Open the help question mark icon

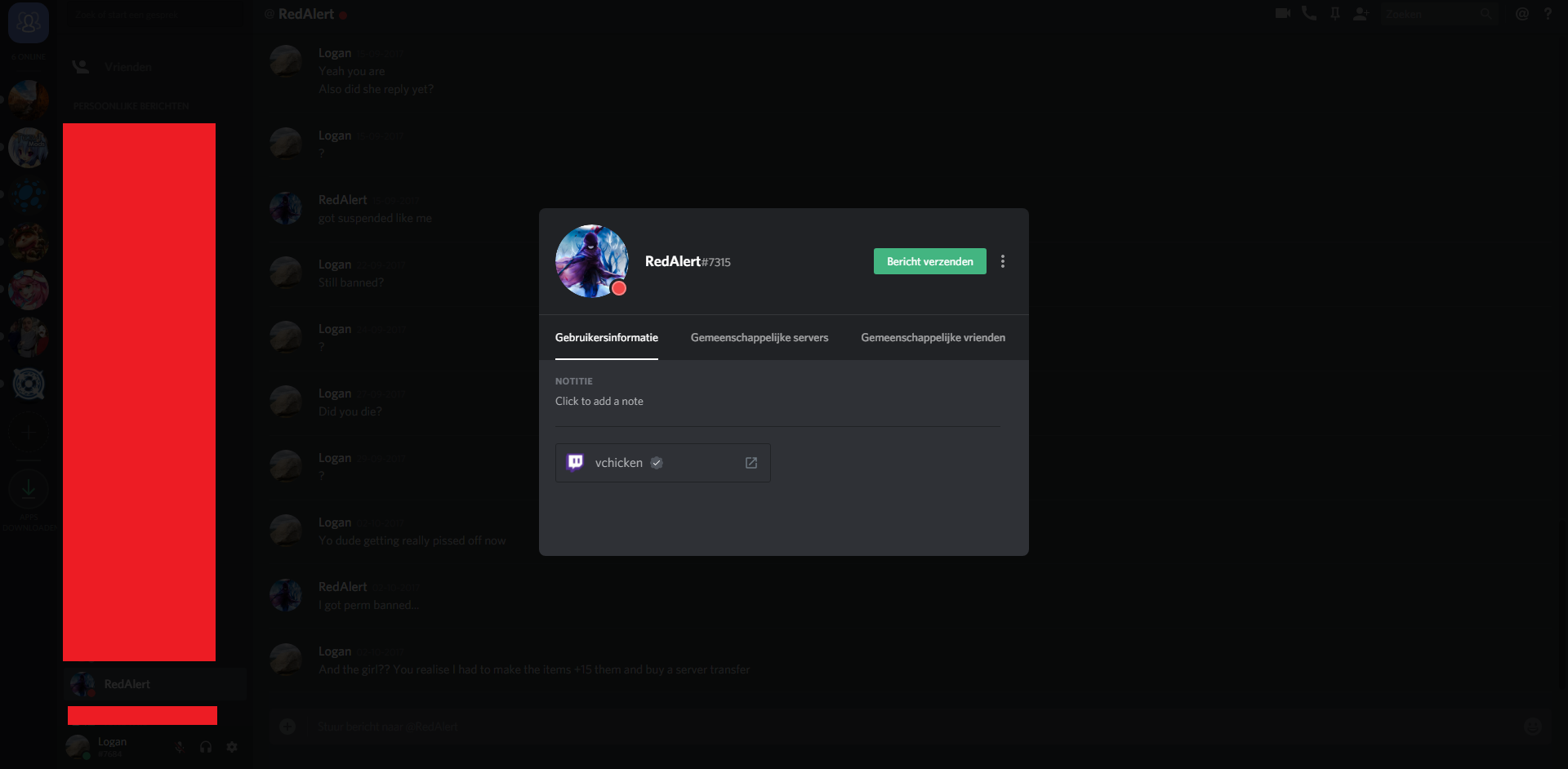[x=1548, y=14]
